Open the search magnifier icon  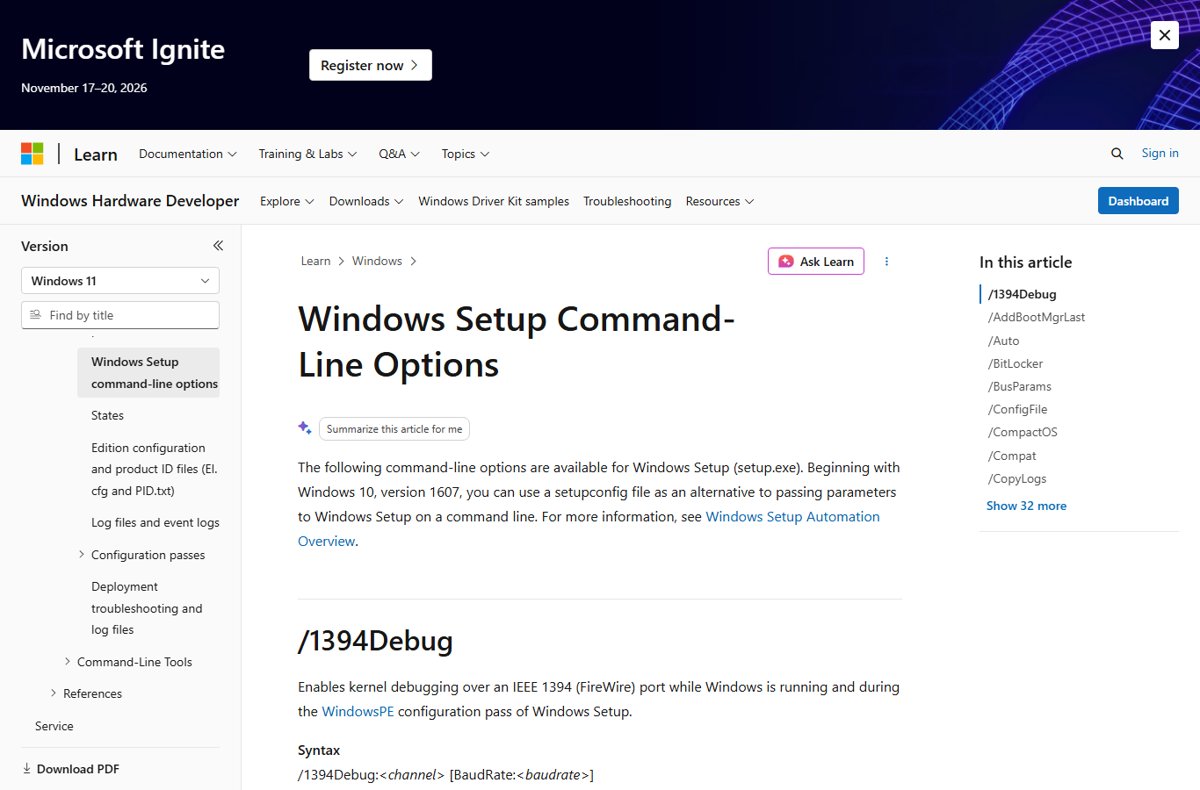point(1117,153)
